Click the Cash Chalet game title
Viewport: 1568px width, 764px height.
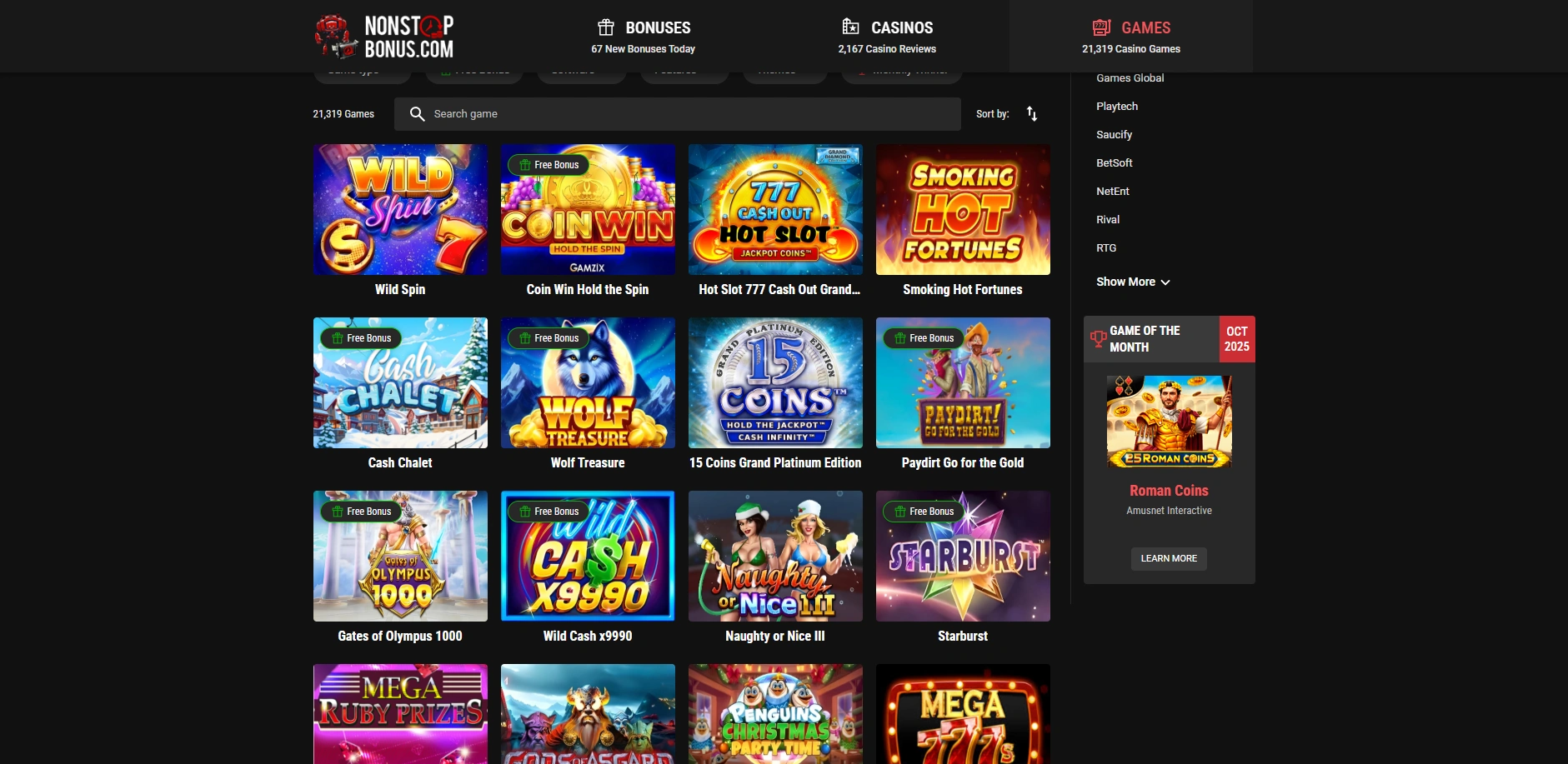pos(400,463)
